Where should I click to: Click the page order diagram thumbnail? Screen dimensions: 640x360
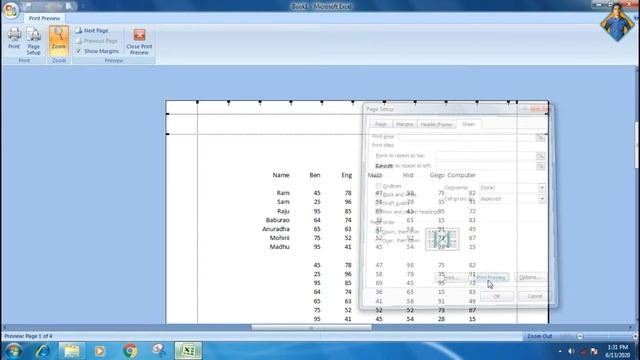coord(442,239)
